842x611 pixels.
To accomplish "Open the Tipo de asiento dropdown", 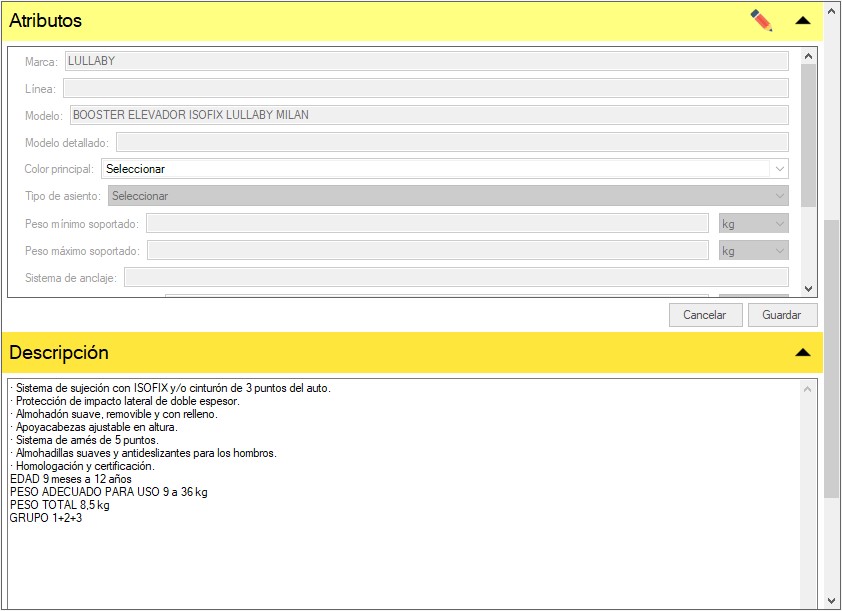I will click(448, 196).
